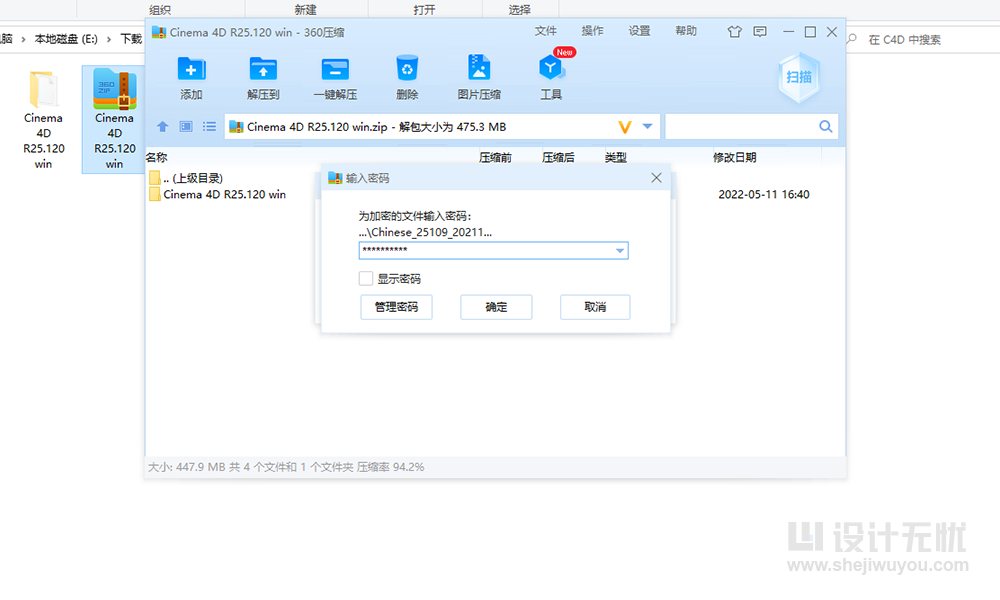Viewport: 1000px width, 600px height.
Task: Click 本地磁盘 (E:) in Explorer breadcrumb
Action: click(x=66, y=39)
